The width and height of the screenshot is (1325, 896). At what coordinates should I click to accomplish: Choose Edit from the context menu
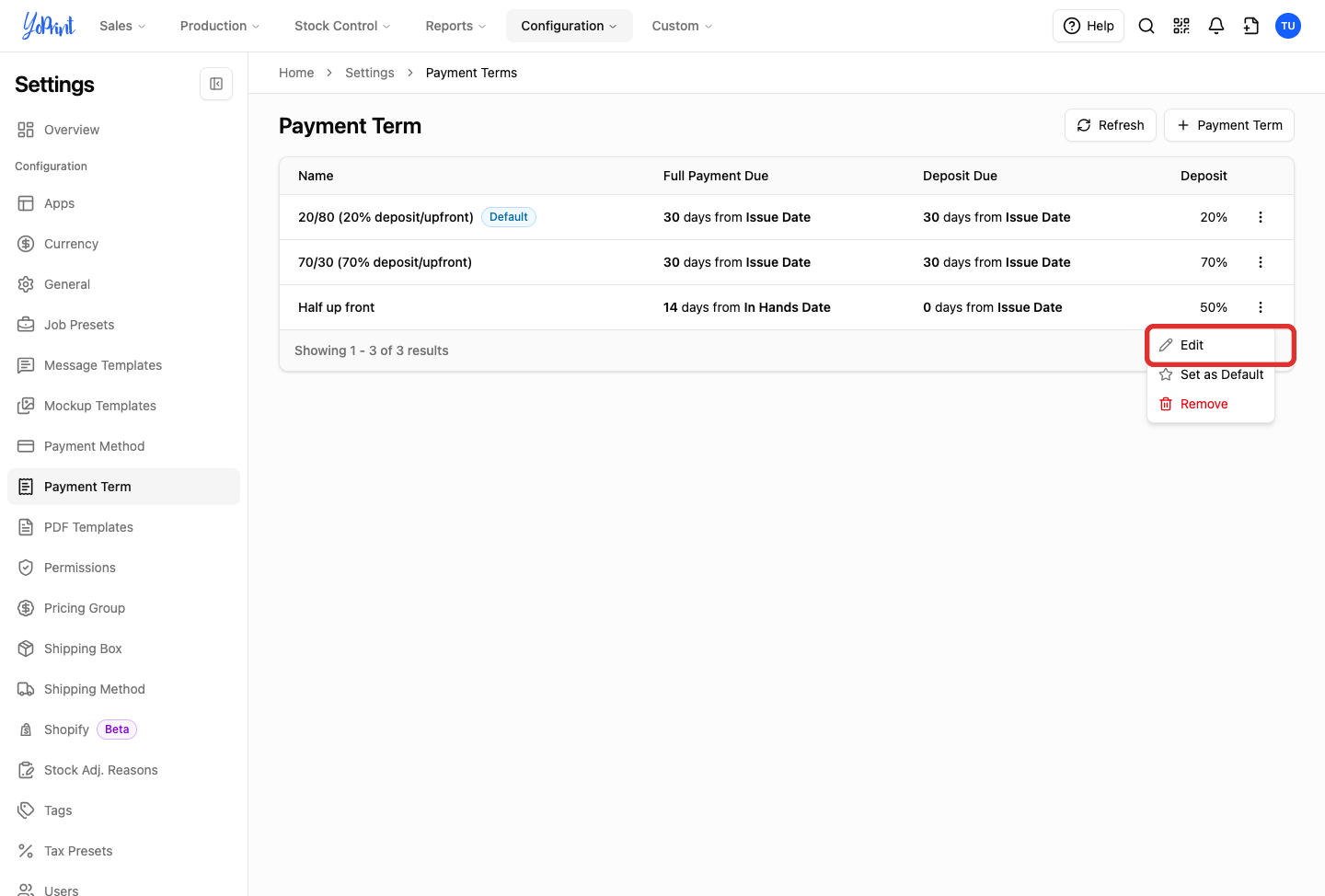click(x=1211, y=345)
